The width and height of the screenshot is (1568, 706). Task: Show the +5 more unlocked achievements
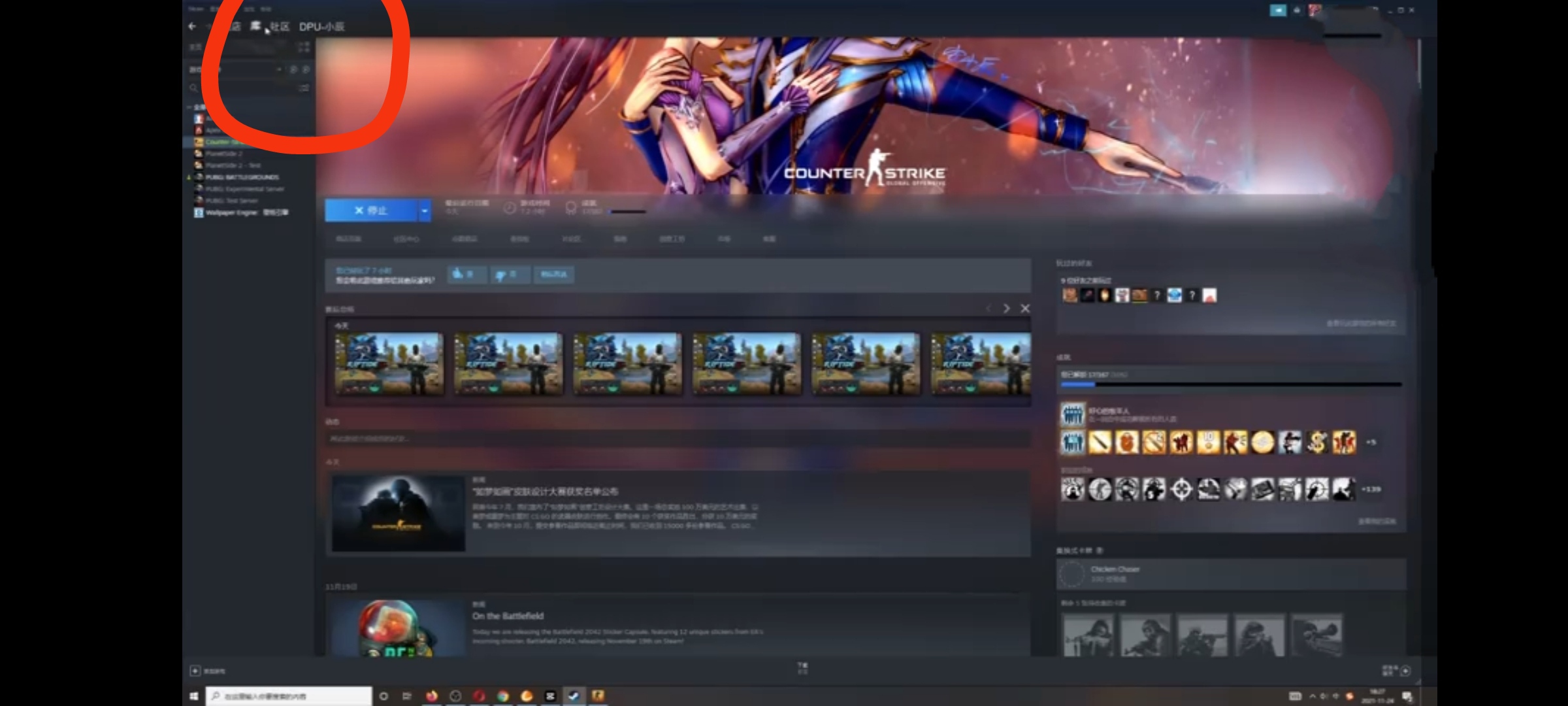point(1371,443)
